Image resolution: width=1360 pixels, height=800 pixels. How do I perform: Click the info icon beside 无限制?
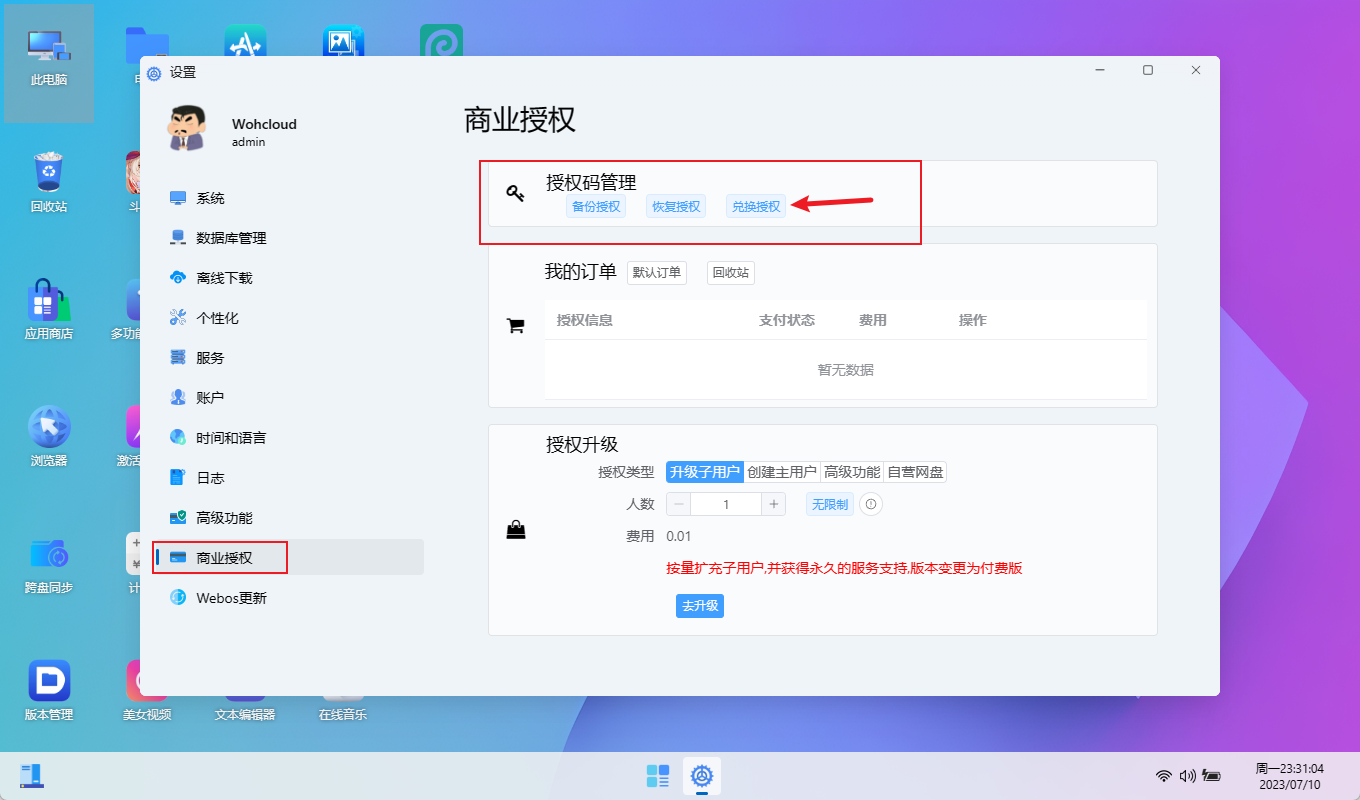(x=871, y=505)
